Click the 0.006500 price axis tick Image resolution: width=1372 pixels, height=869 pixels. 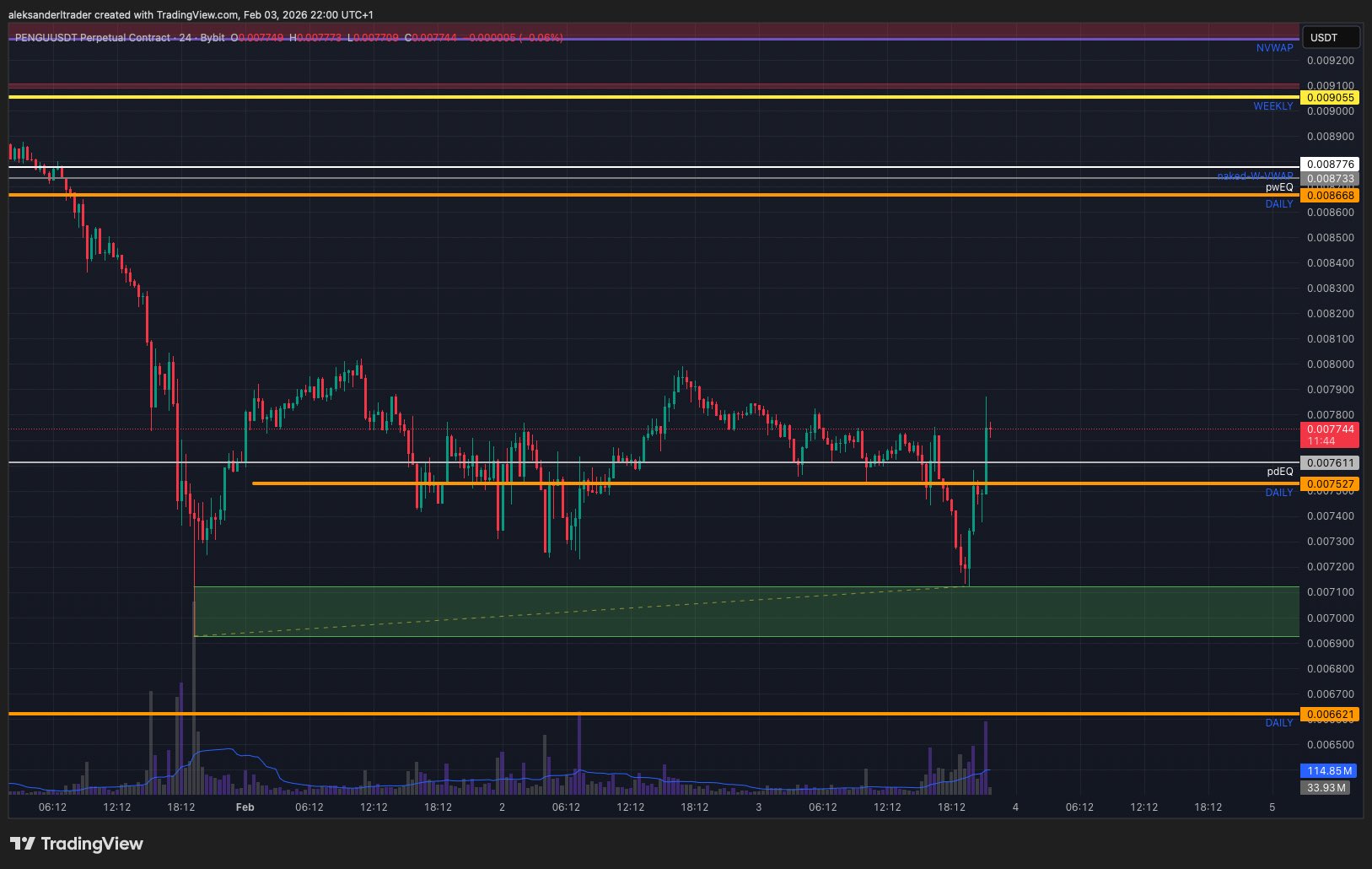tap(1331, 745)
